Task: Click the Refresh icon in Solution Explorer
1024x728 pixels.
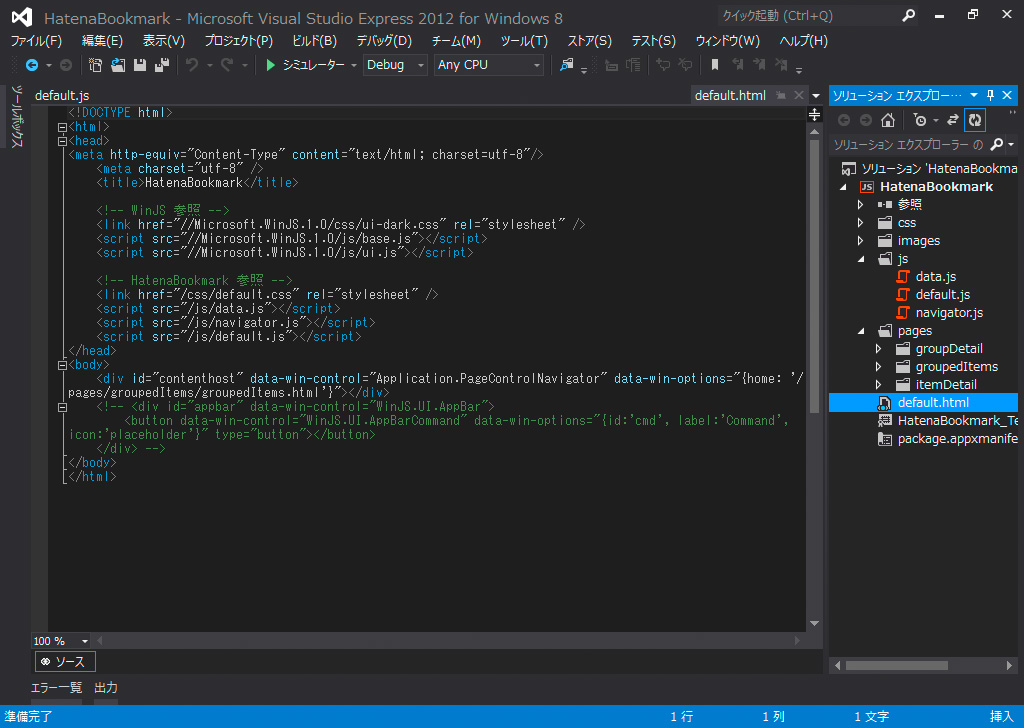Action: [974, 120]
